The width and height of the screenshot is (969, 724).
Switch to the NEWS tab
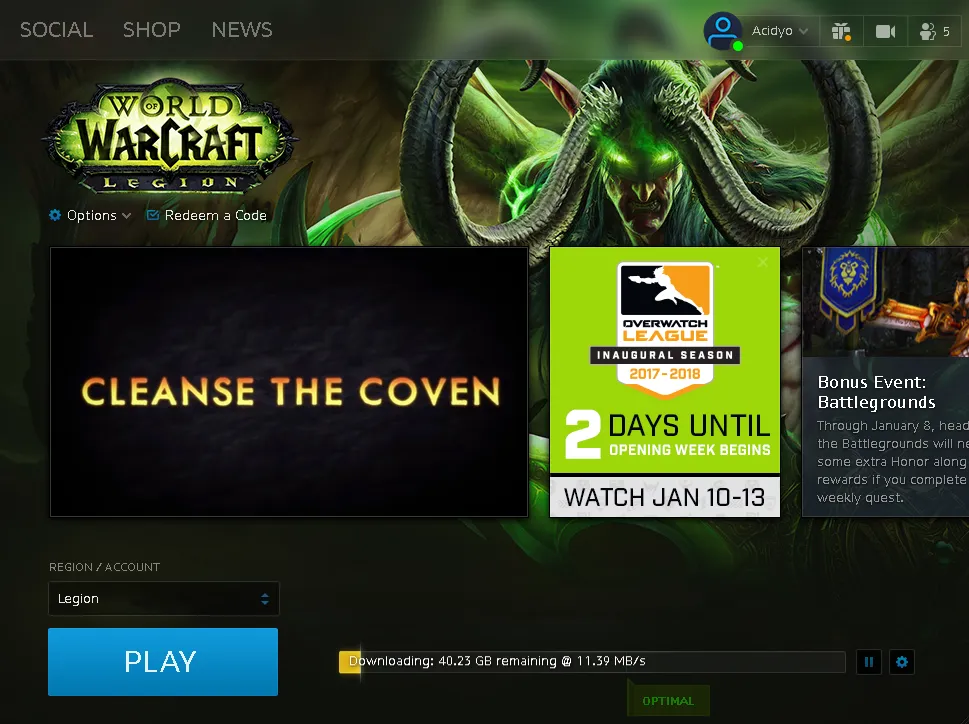click(242, 30)
